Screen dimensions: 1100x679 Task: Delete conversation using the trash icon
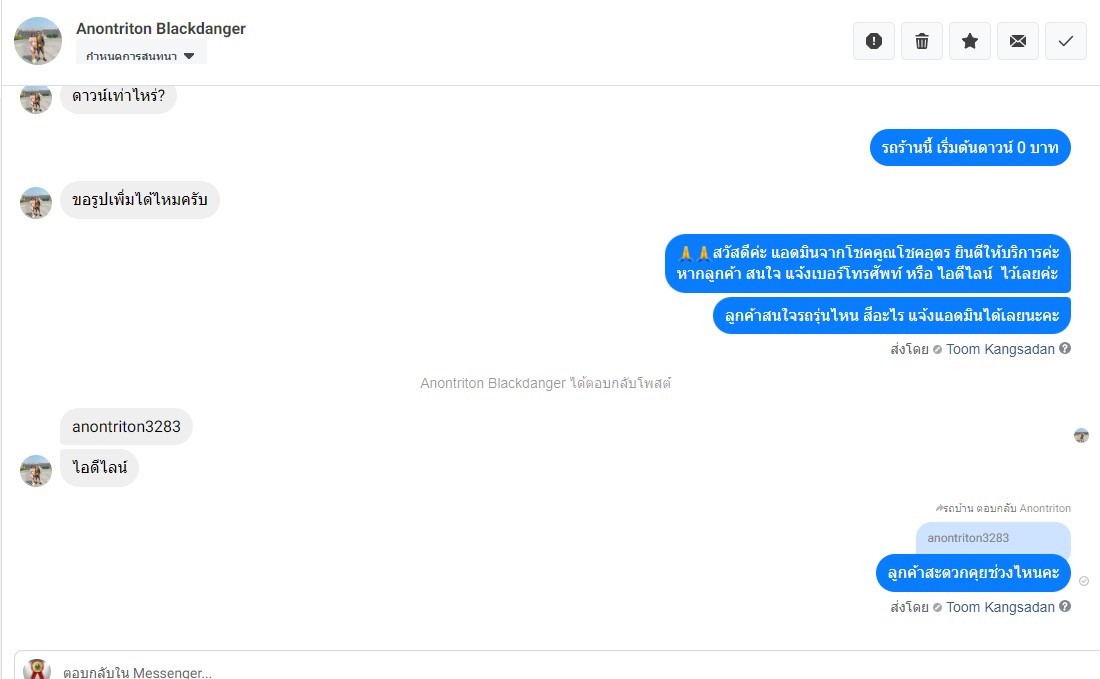click(x=922, y=41)
